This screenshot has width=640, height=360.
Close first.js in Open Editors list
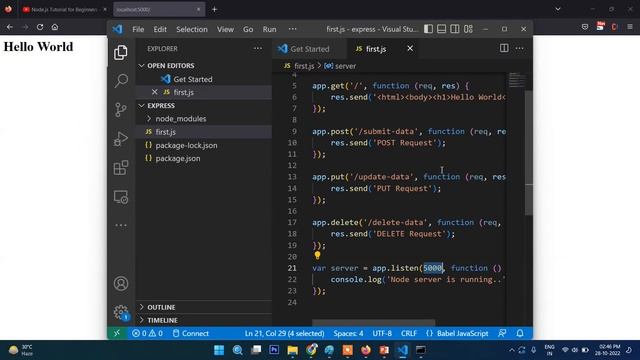[x=154, y=92]
